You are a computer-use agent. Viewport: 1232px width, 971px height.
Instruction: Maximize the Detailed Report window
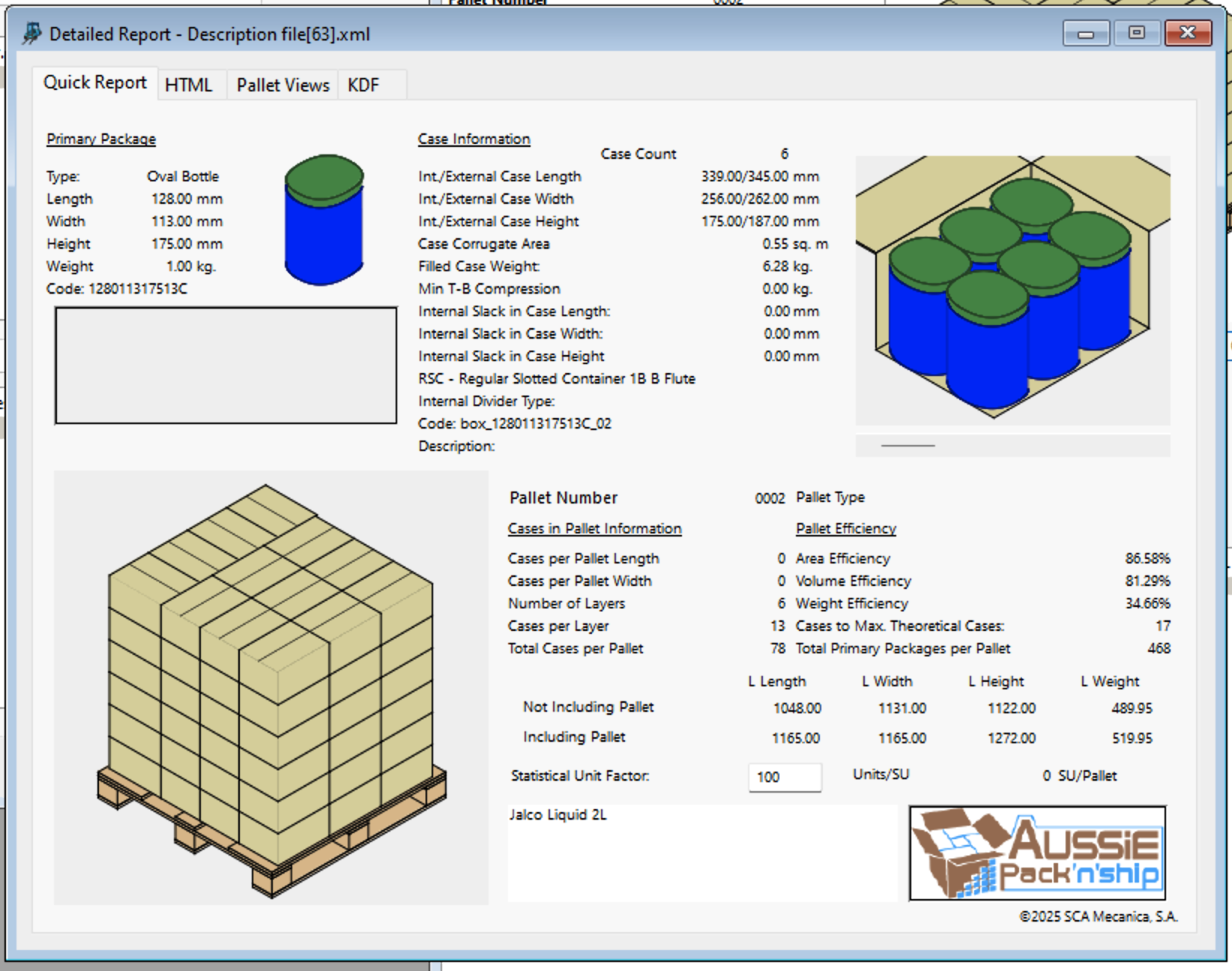tap(1136, 33)
